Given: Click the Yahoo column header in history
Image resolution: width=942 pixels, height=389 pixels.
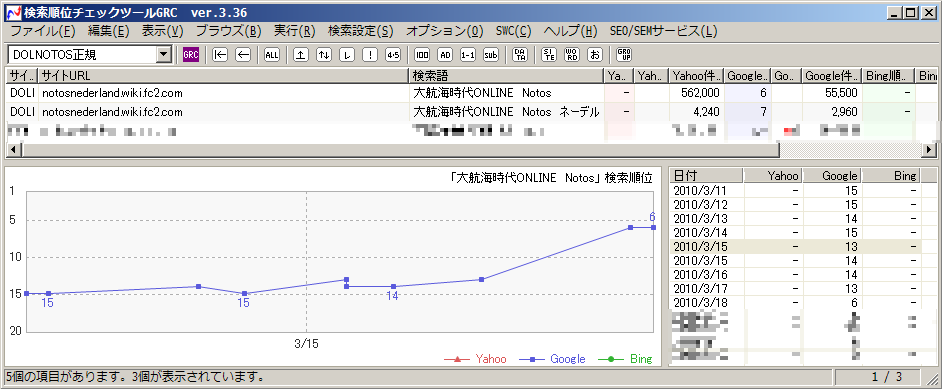Looking at the screenshot, I should click(773, 175).
